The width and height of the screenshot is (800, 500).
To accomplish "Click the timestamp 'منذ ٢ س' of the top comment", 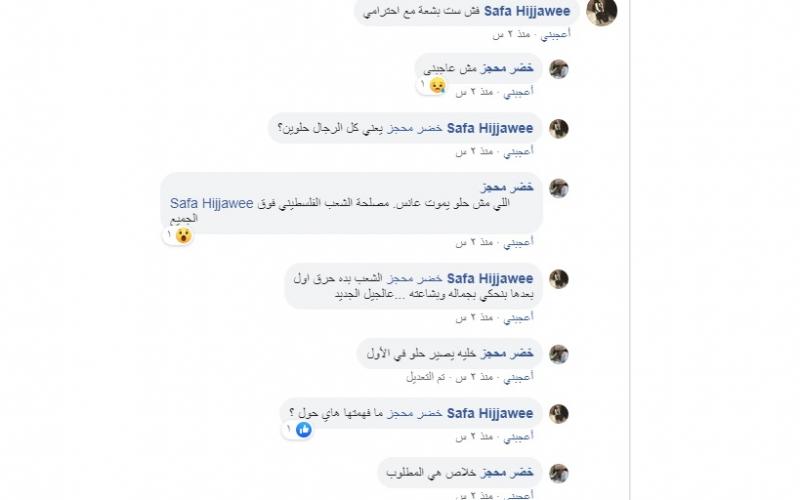I will coord(511,34).
